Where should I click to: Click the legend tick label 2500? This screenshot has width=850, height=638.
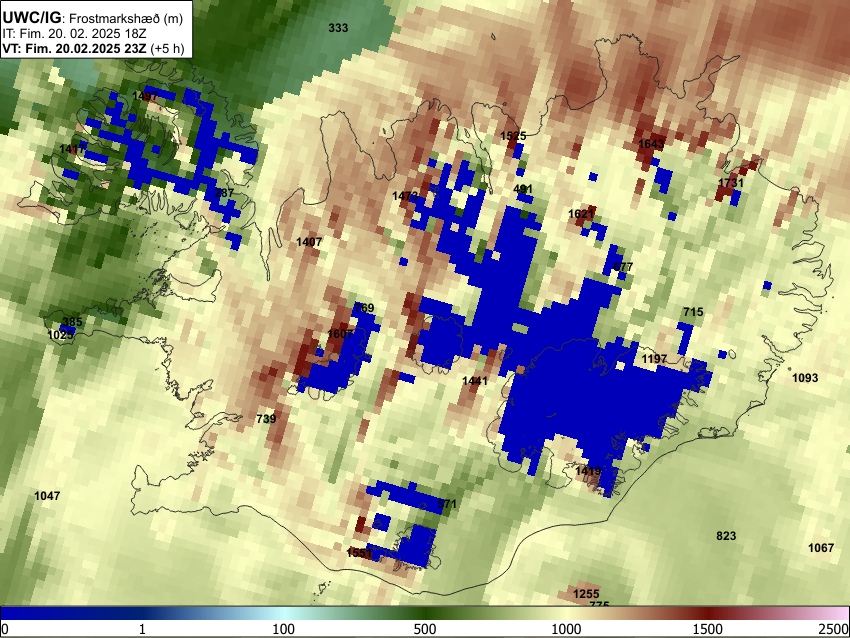pos(834,629)
